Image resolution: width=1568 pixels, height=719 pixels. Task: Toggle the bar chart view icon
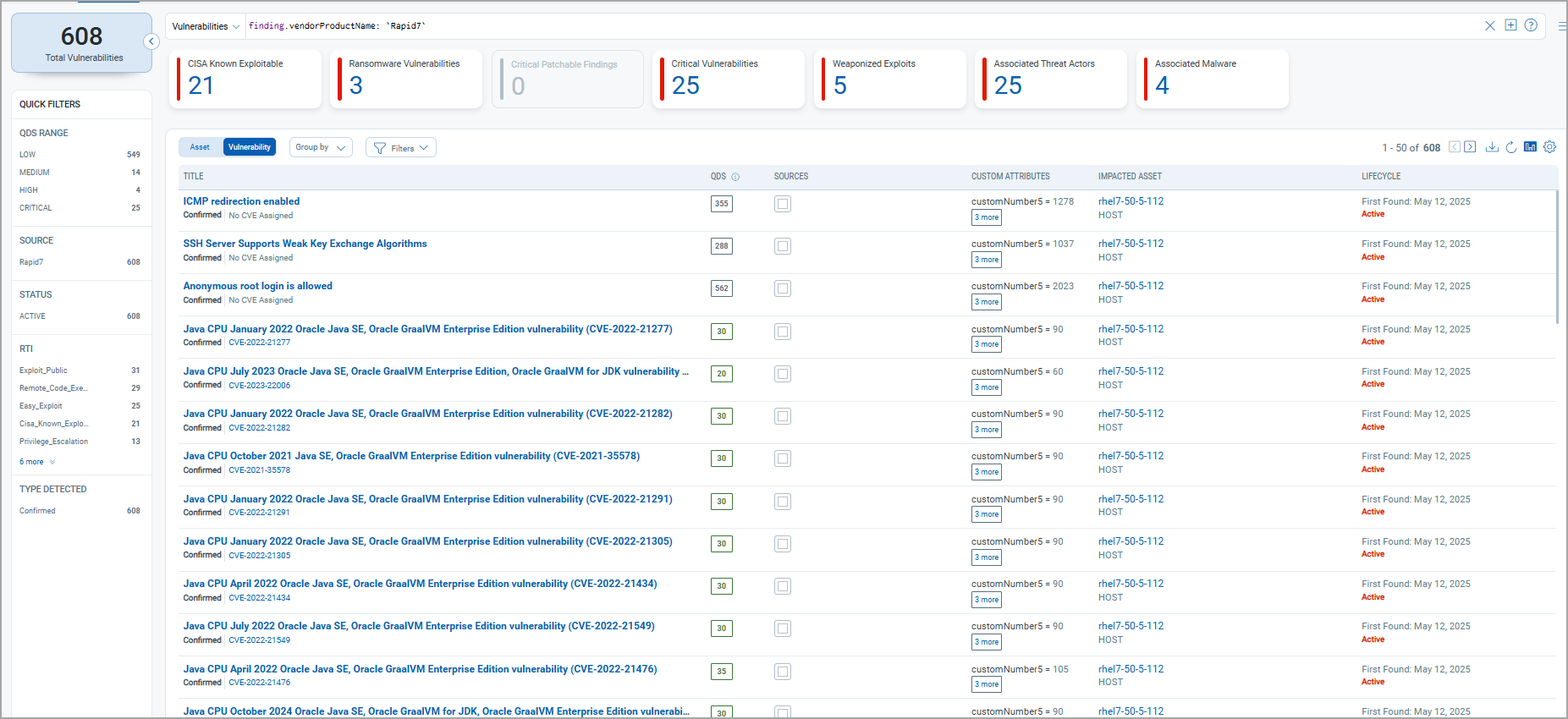point(1530,147)
